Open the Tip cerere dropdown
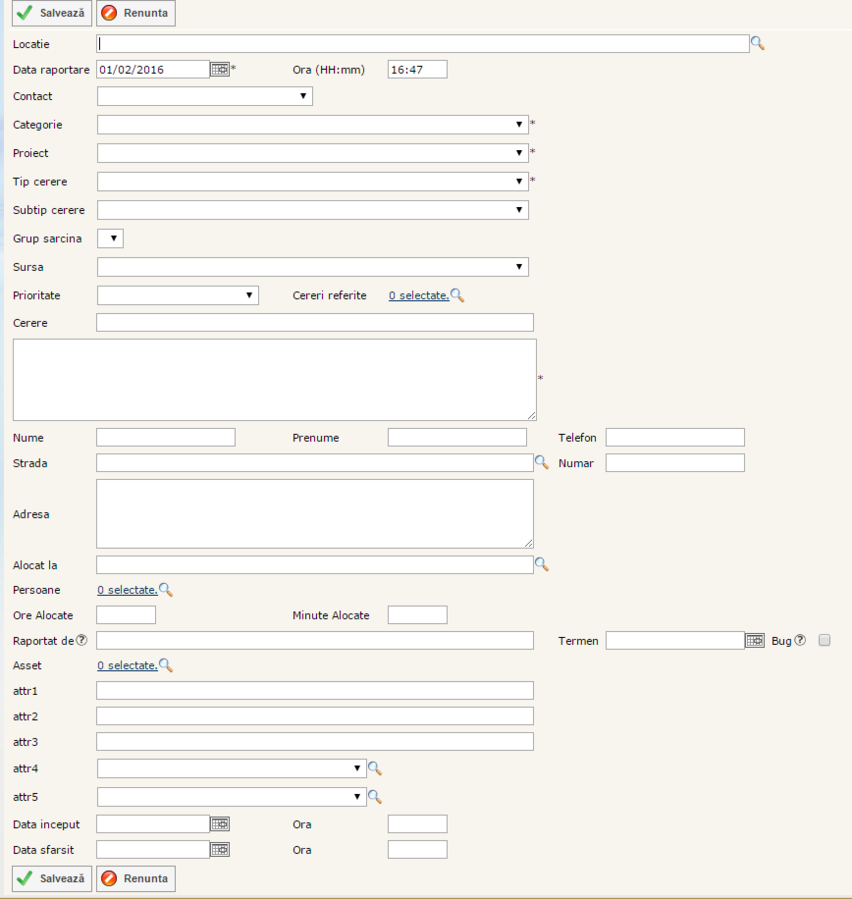Screen dimensions: 852x899 [x=312, y=181]
